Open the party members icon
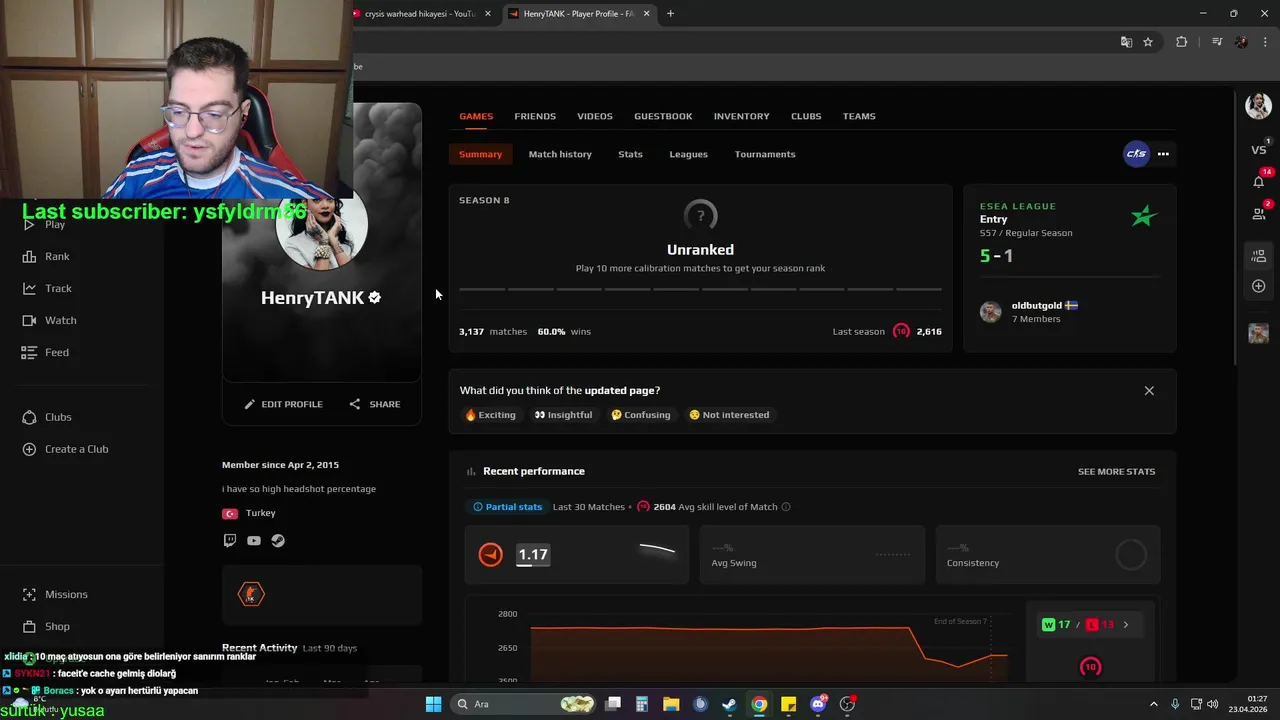Screen dimensions: 1280x720 (1258, 256)
